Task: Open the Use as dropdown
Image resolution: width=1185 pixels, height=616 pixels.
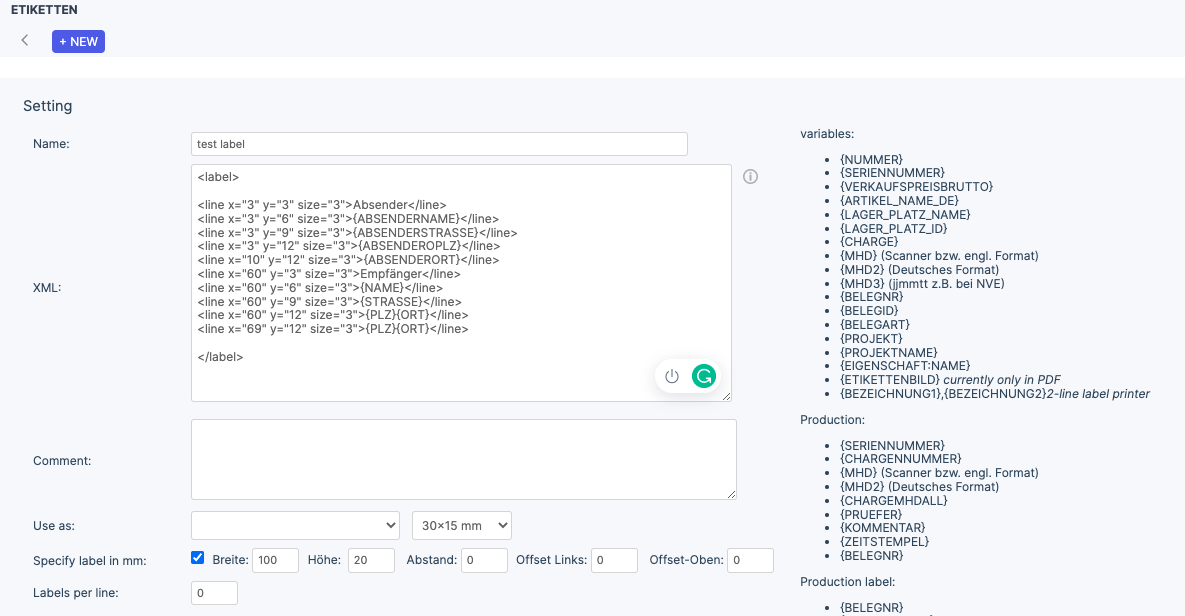Action: (x=295, y=525)
